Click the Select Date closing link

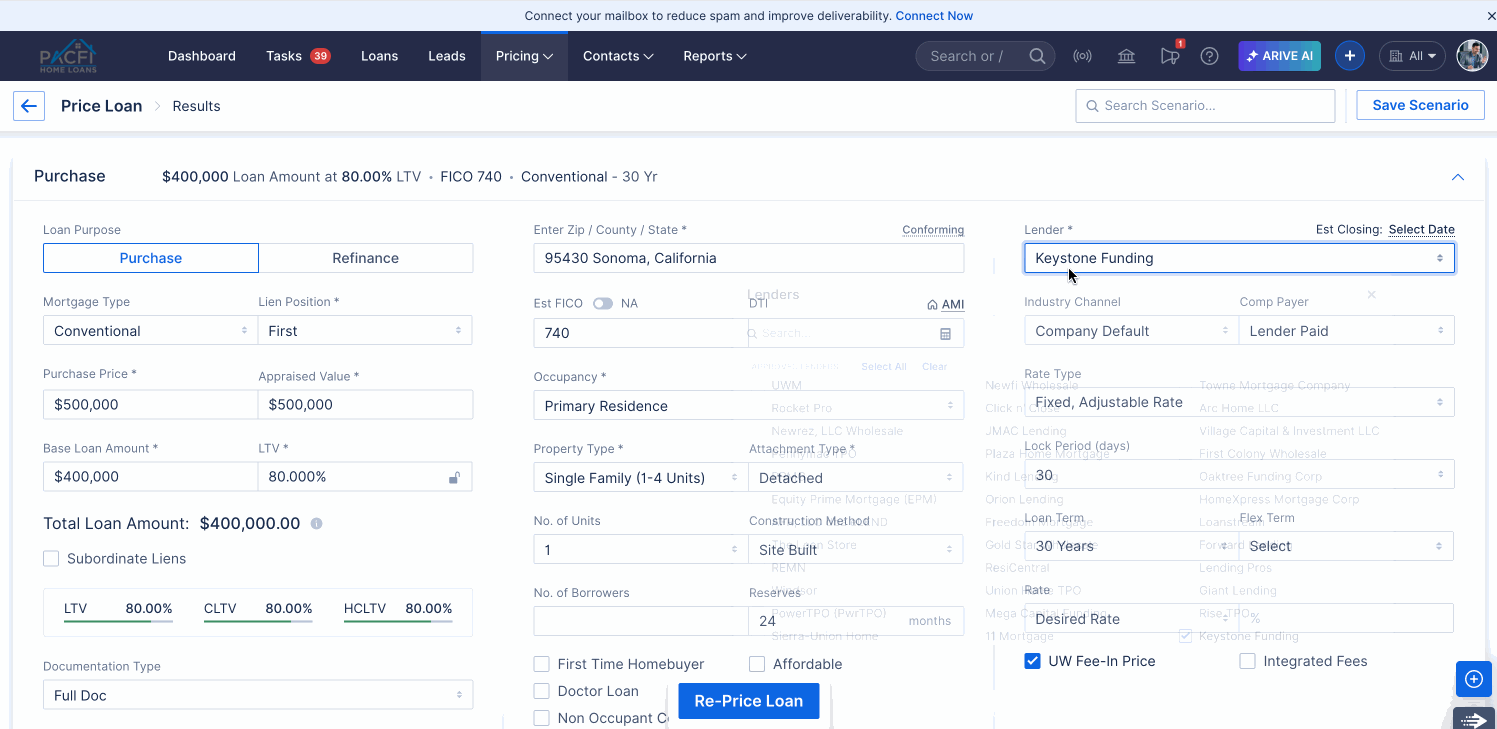tap(1421, 229)
